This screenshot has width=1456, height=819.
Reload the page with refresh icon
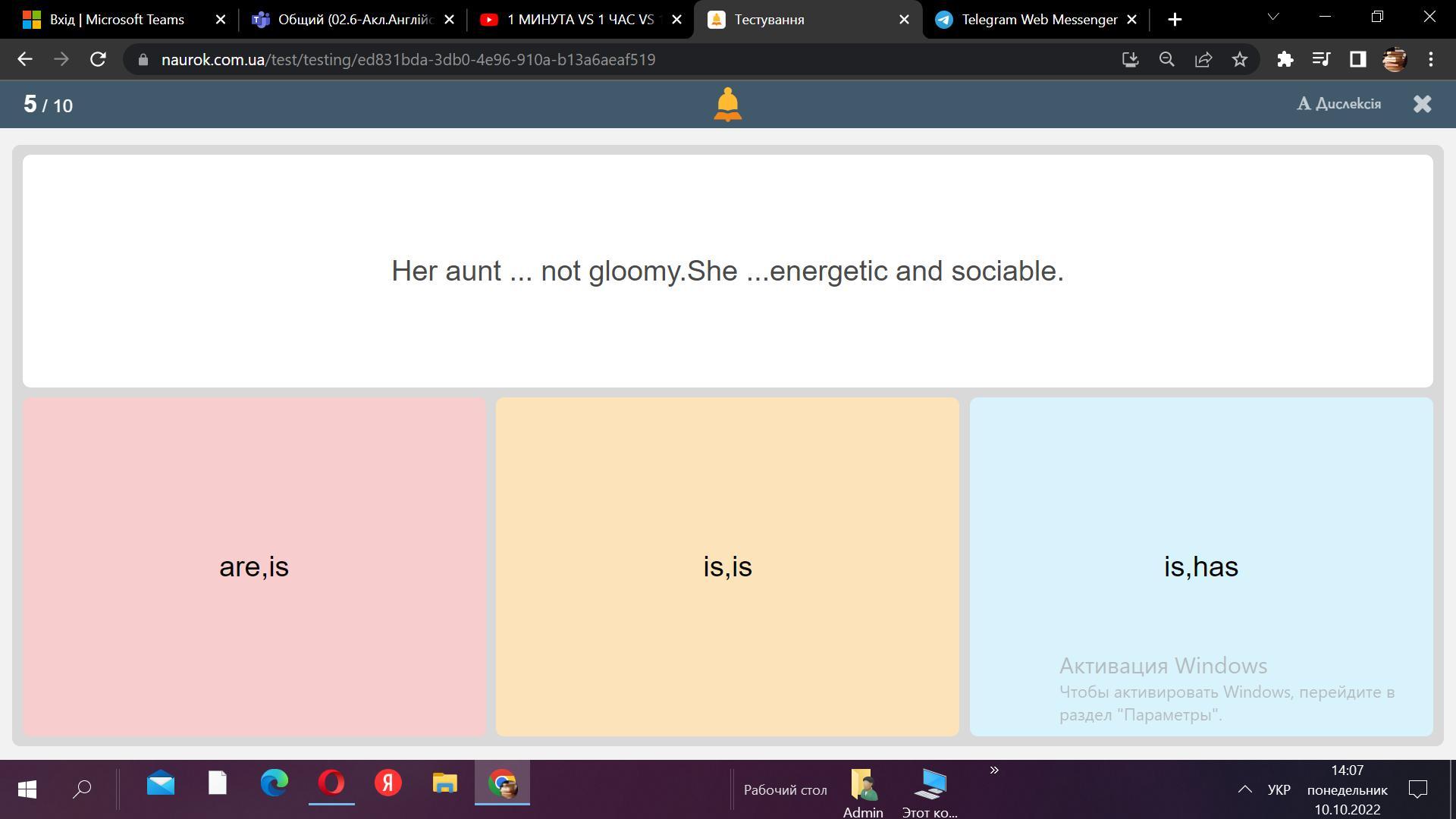point(98,59)
